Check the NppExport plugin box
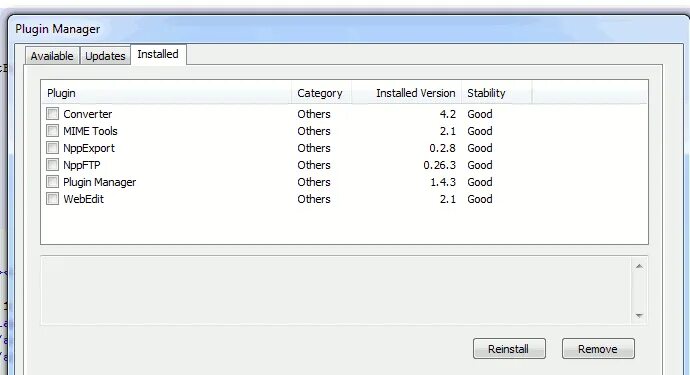Screen dimensions: 690x375 tap(52, 147)
